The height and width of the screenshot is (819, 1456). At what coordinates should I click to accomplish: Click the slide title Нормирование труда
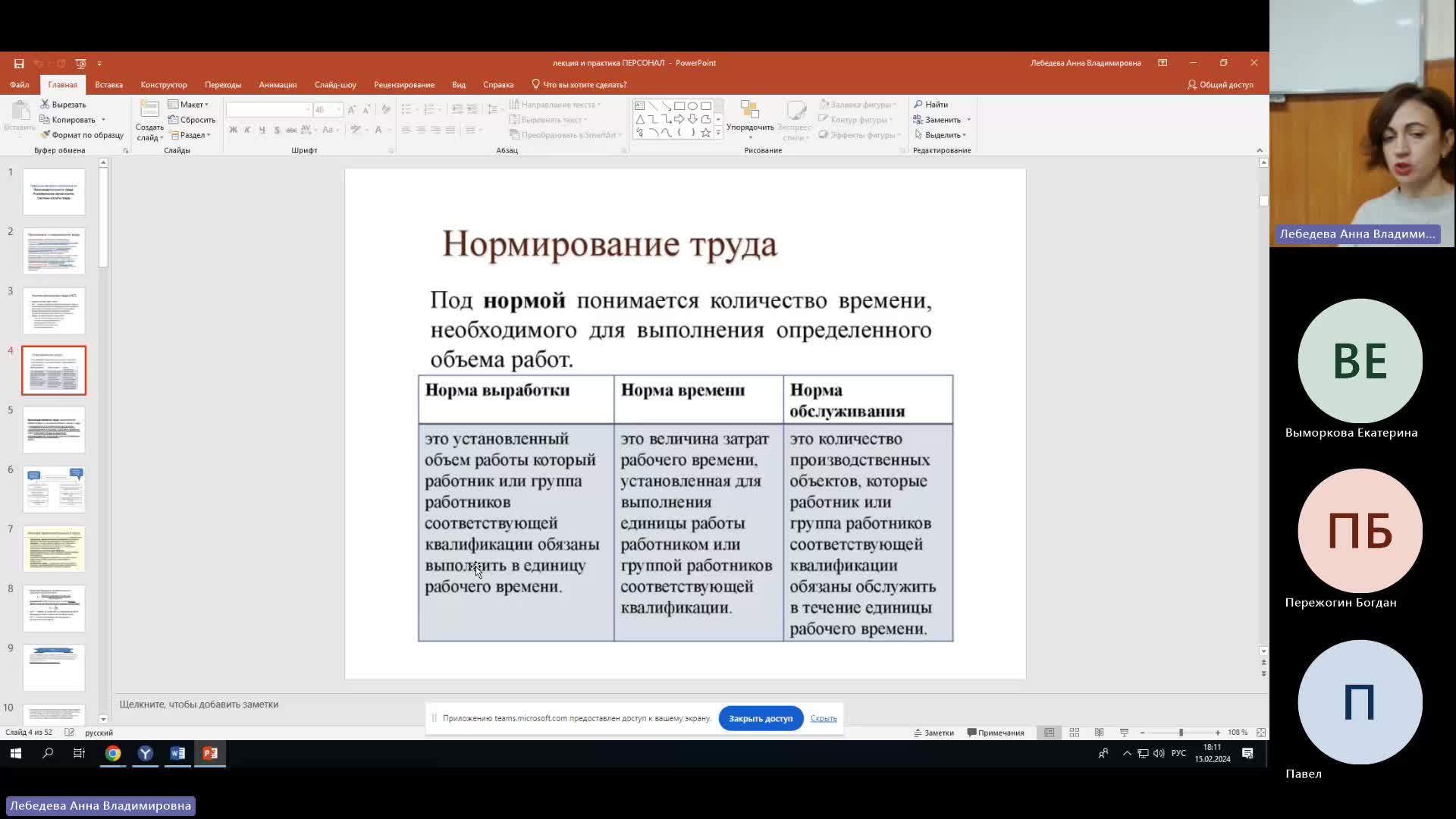[610, 245]
